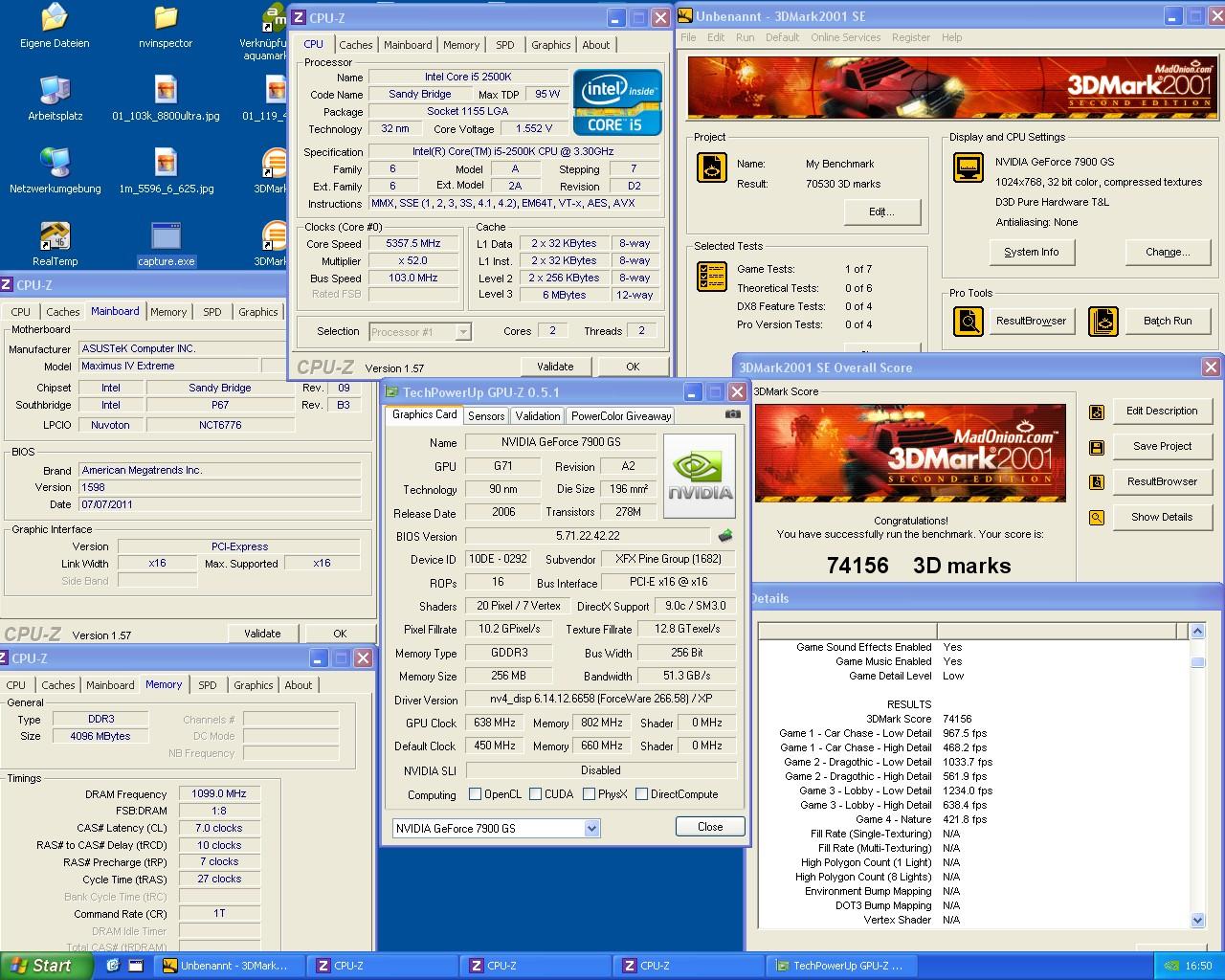
Task: Click the Core Speed 5357.5 MHz field
Action: (x=413, y=244)
